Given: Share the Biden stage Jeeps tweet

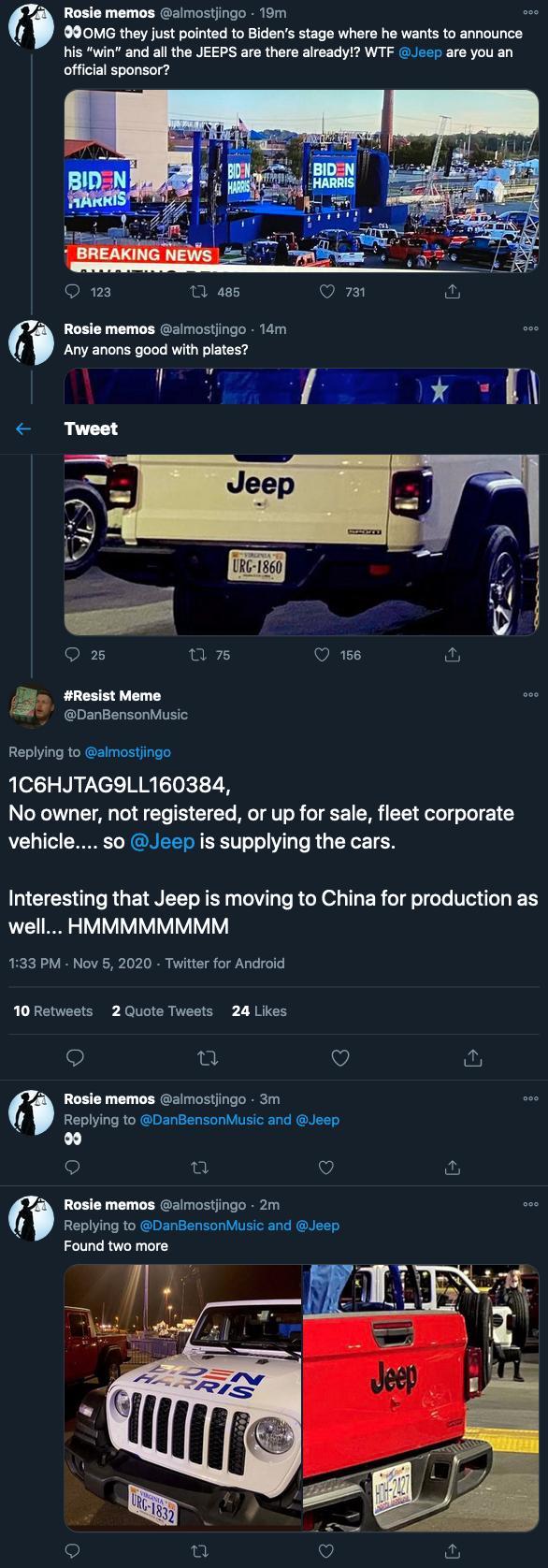Looking at the screenshot, I should [x=453, y=292].
